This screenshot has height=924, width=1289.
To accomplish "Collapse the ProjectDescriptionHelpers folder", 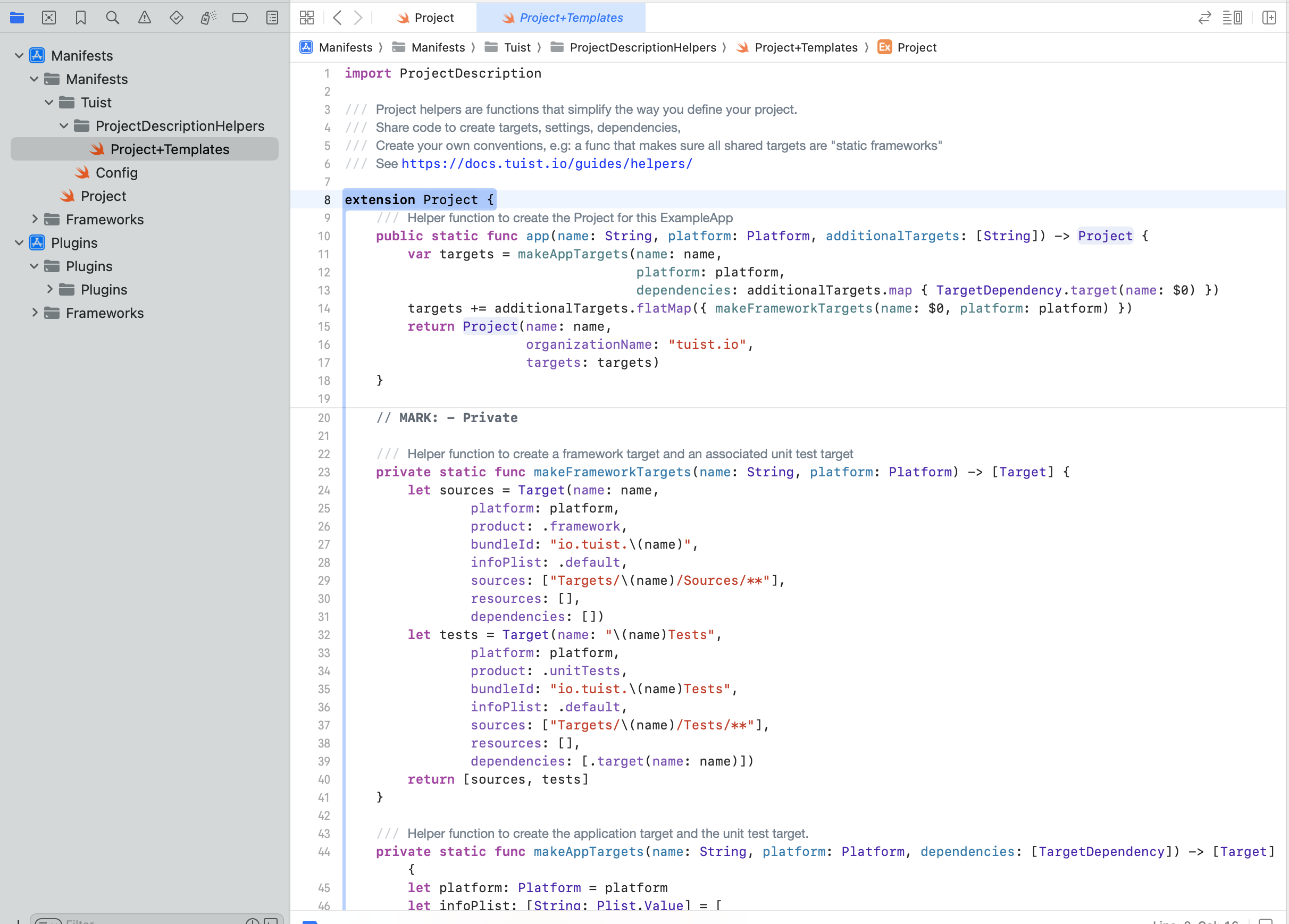I will pos(64,125).
